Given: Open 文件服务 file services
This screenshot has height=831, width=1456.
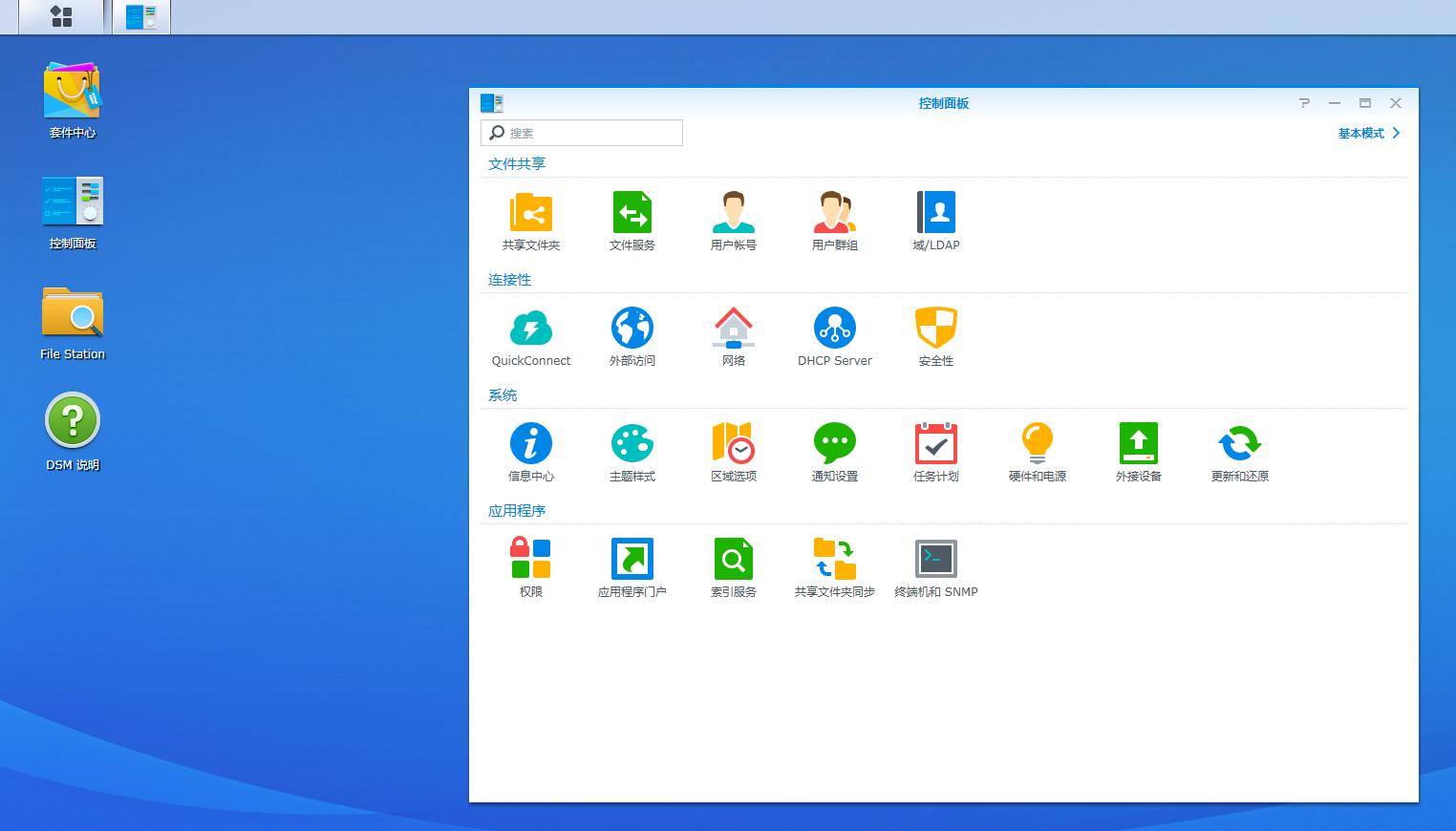Looking at the screenshot, I should [632, 213].
